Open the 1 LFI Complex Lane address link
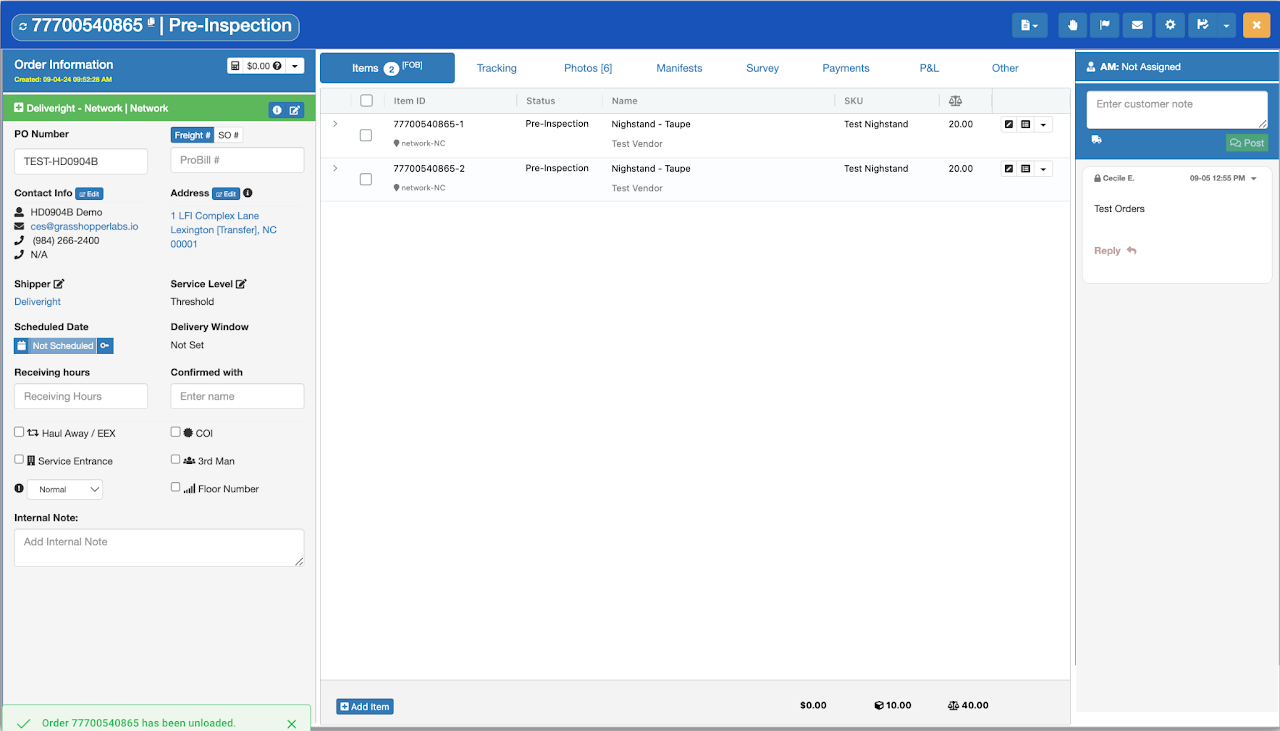This screenshot has height=731, width=1280. click(x=224, y=230)
